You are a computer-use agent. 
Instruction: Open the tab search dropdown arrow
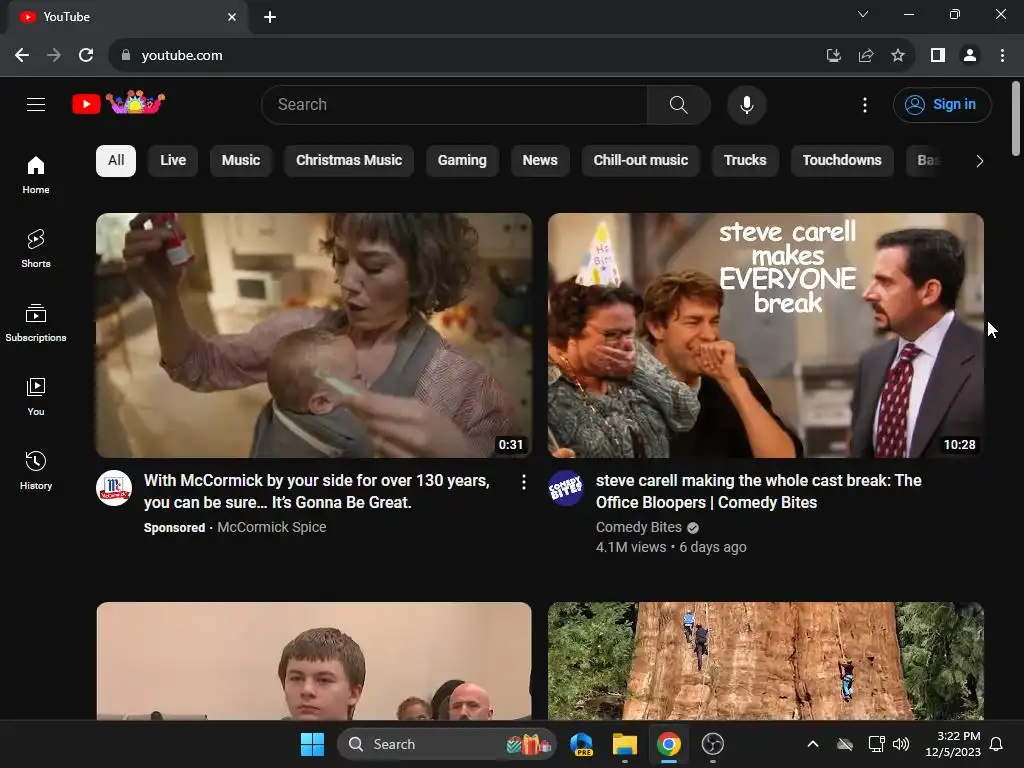863,14
